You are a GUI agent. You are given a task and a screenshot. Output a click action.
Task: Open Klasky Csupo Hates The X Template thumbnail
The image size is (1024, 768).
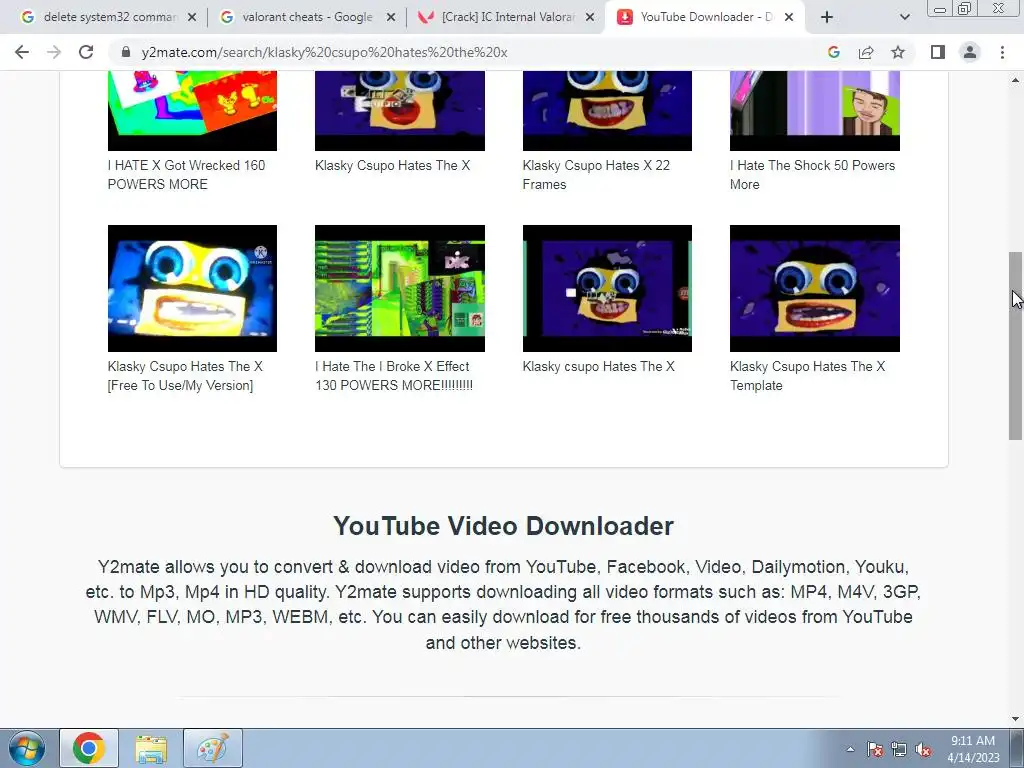click(814, 288)
